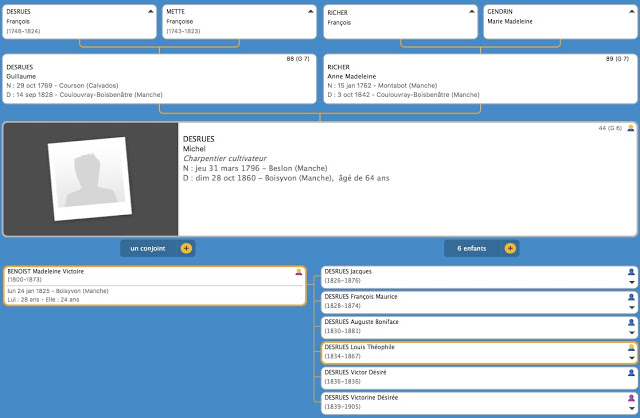Screen dimensions: 640x418
Task: Click person icon on Victorine Désirée card
Action: (x=630, y=398)
